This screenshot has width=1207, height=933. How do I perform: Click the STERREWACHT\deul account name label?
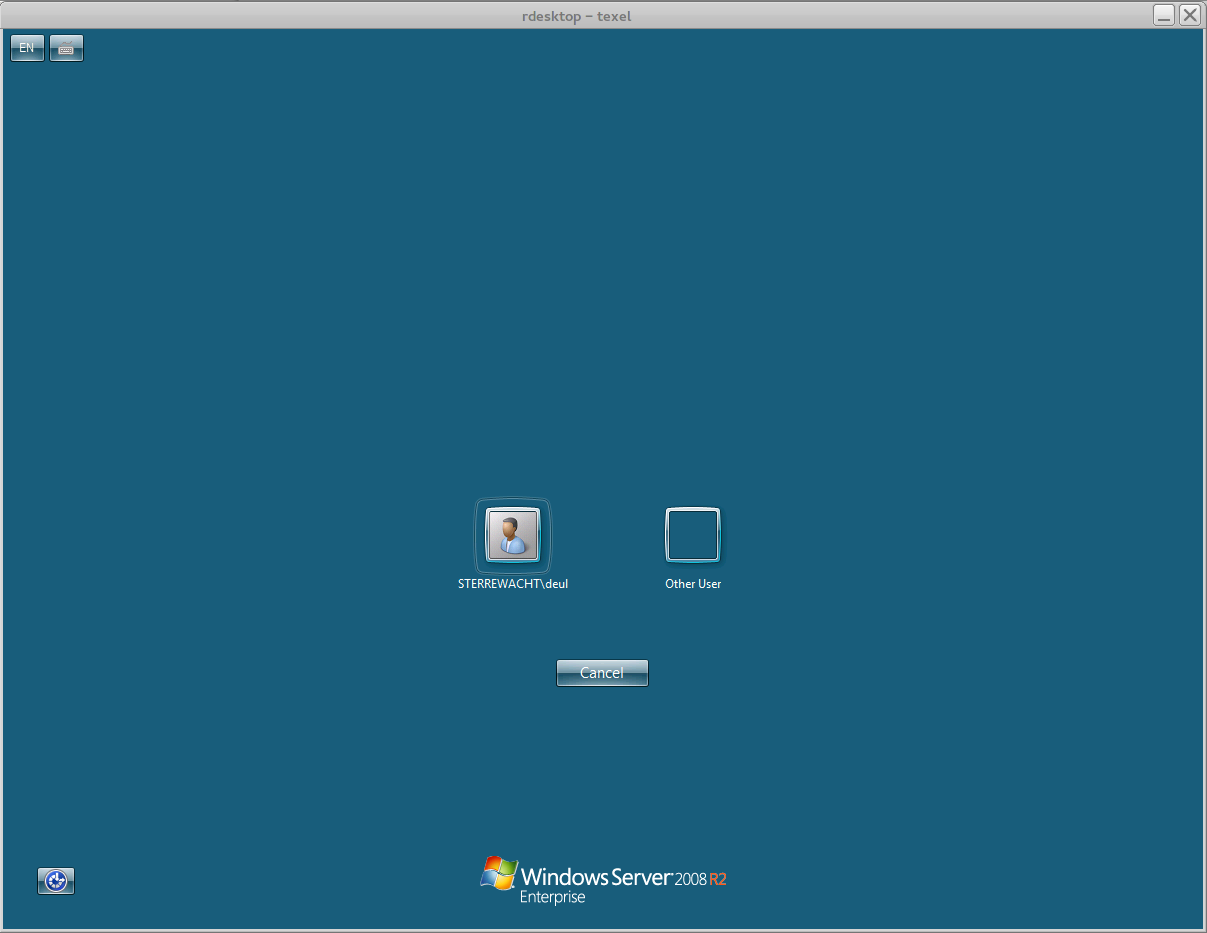tap(513, 584)
